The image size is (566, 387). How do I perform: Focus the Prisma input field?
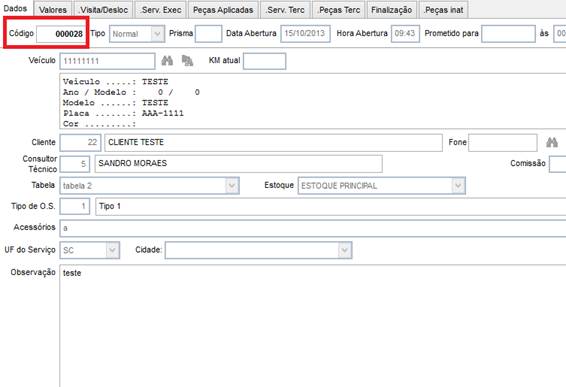208,34
